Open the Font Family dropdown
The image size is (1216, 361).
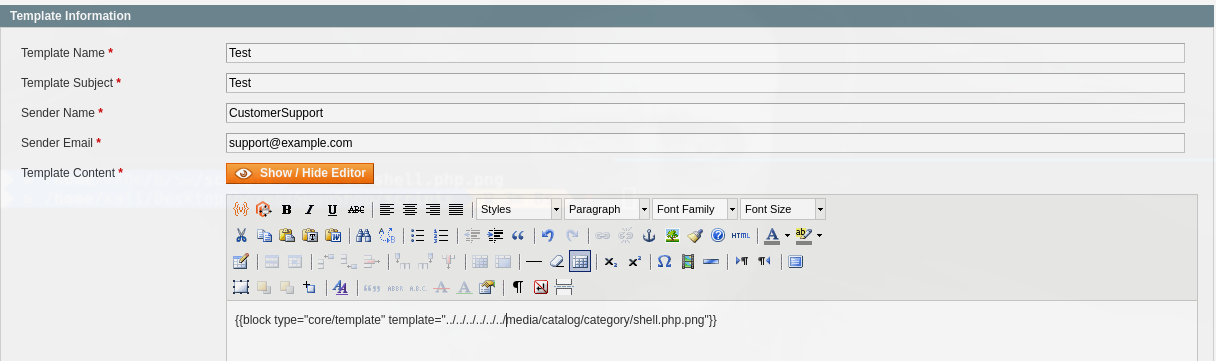tap(695, 209)
